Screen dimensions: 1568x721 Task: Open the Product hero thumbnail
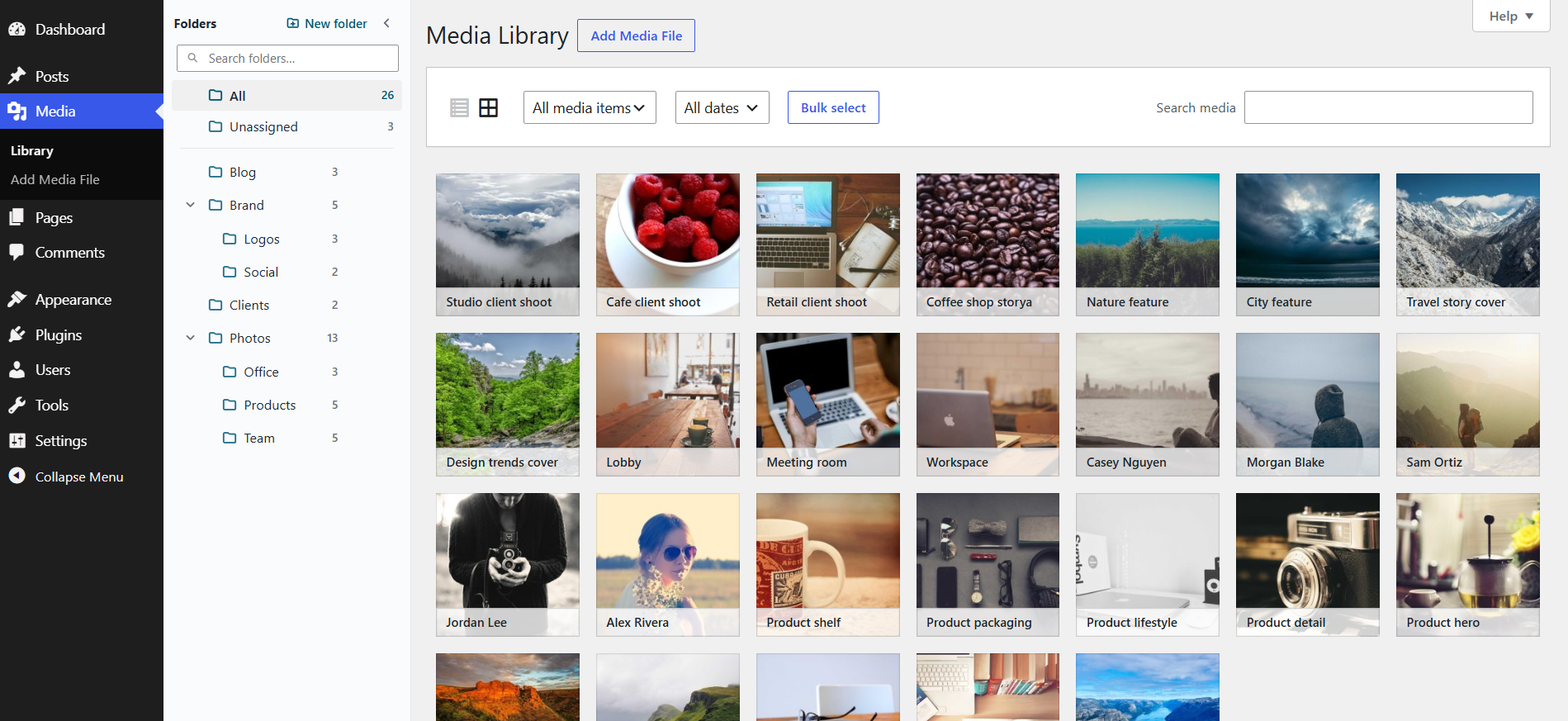point(1468,565)
